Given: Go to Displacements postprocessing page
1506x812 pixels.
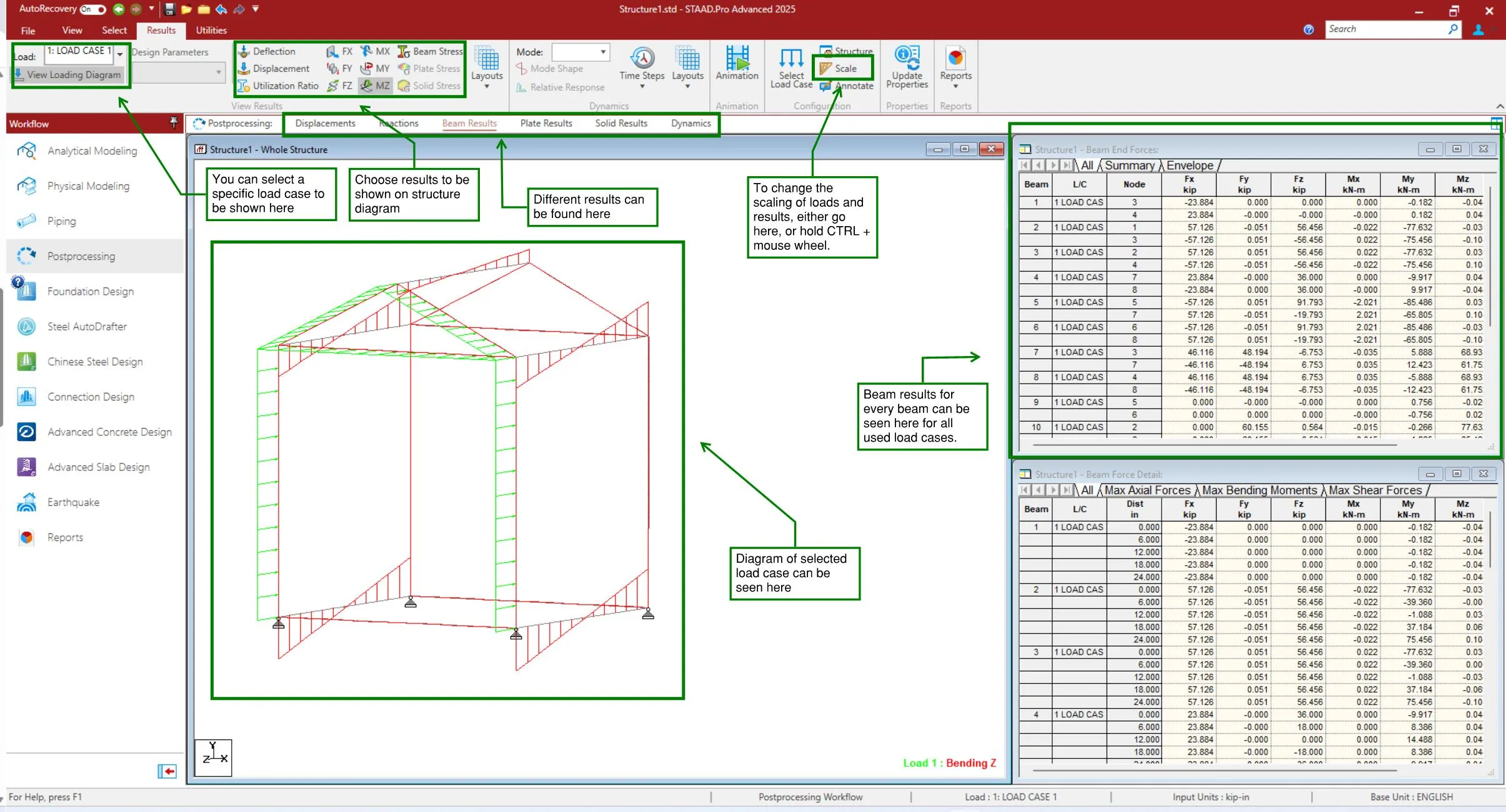Looking at the screenshot, I should click(x=325, y=123).
